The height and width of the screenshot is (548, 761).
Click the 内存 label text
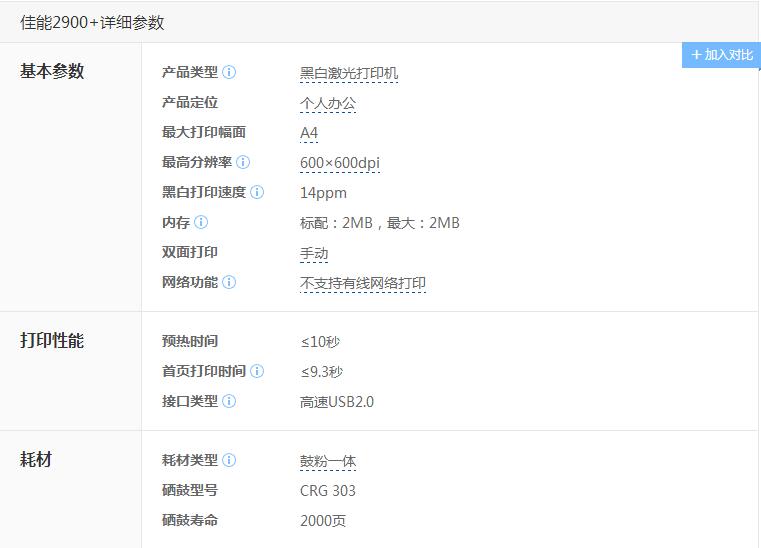(x=176, y=222)
